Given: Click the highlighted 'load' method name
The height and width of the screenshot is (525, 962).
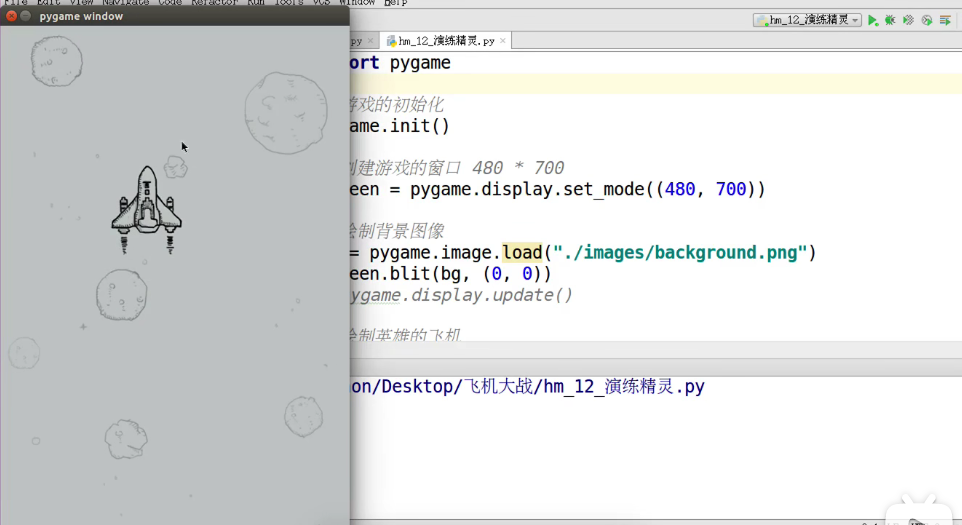Looking at the screenshot, I should (522, 253).
